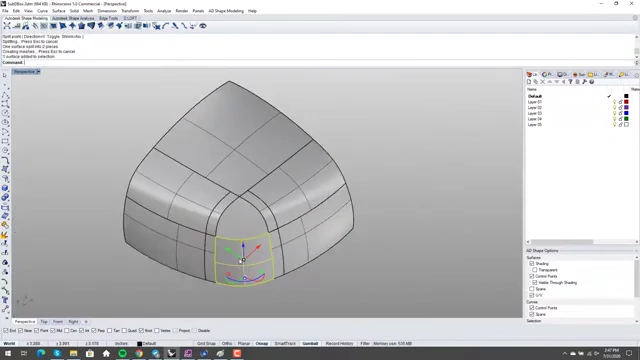Move layer down with down-triangle icon

click(x=556, y=82)
